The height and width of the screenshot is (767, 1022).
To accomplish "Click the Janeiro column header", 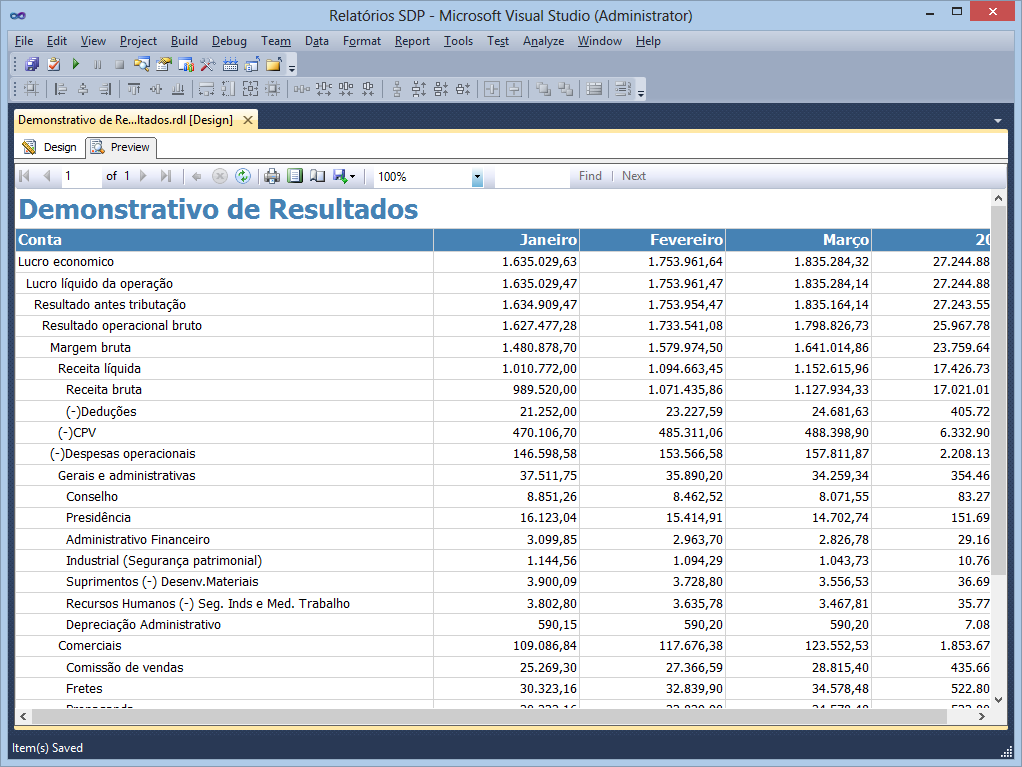I will [506, 240].
